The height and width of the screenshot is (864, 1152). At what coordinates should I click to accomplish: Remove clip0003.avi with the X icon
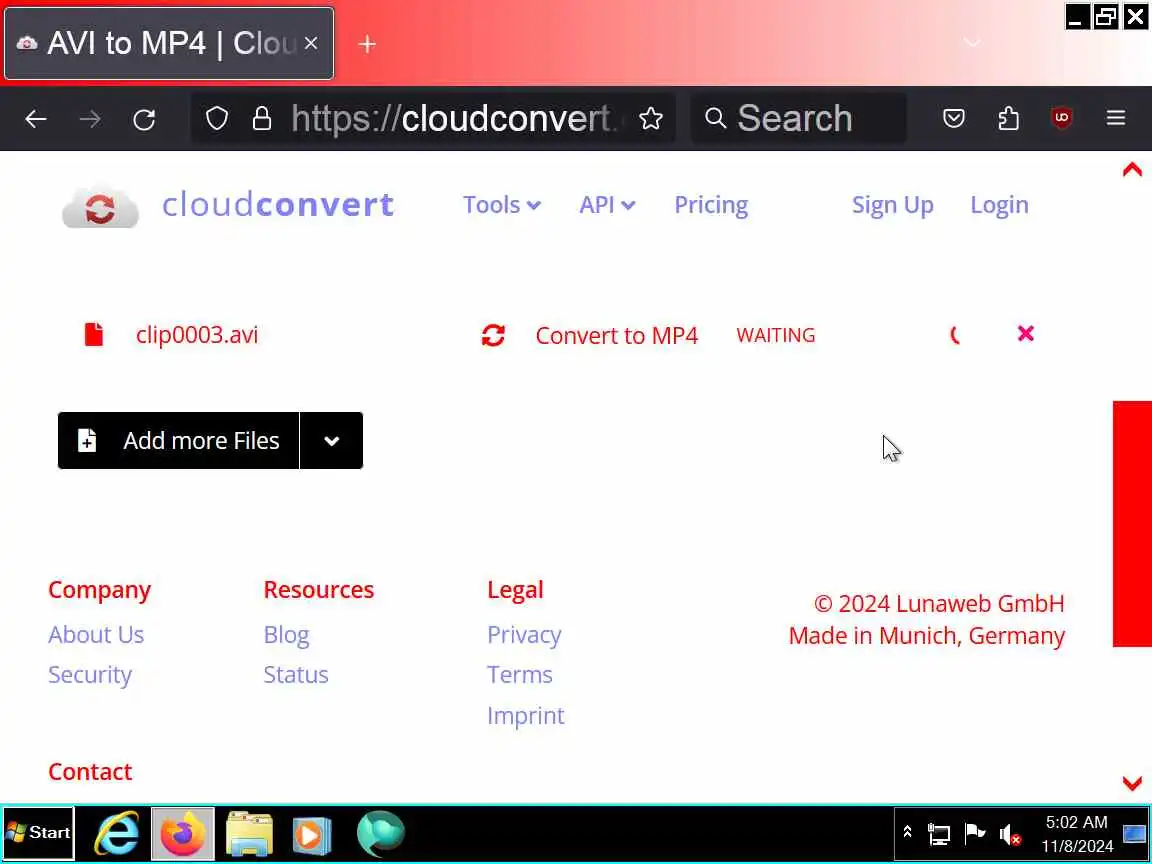click(x=1026, y=334)
